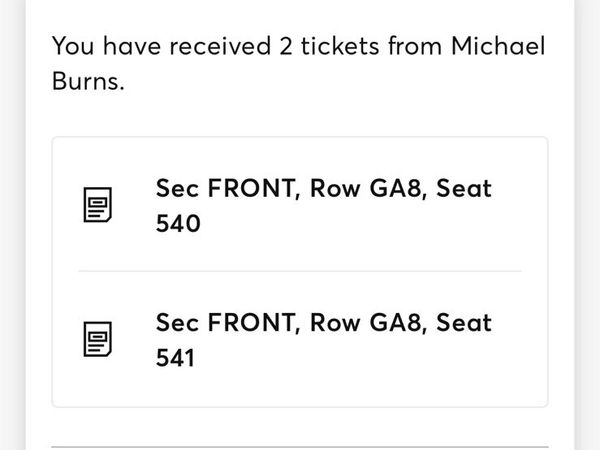The image size is (600, 450).
Task: Select the seat number 541
Action: click(175, 358)
